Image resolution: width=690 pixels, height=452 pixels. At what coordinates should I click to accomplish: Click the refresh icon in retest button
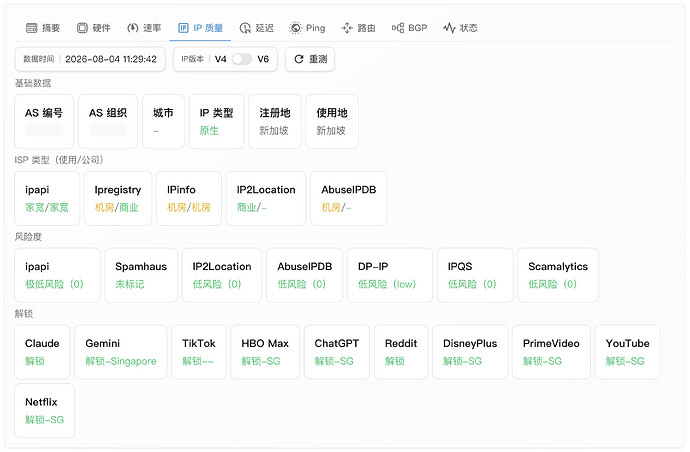(299, 59)
